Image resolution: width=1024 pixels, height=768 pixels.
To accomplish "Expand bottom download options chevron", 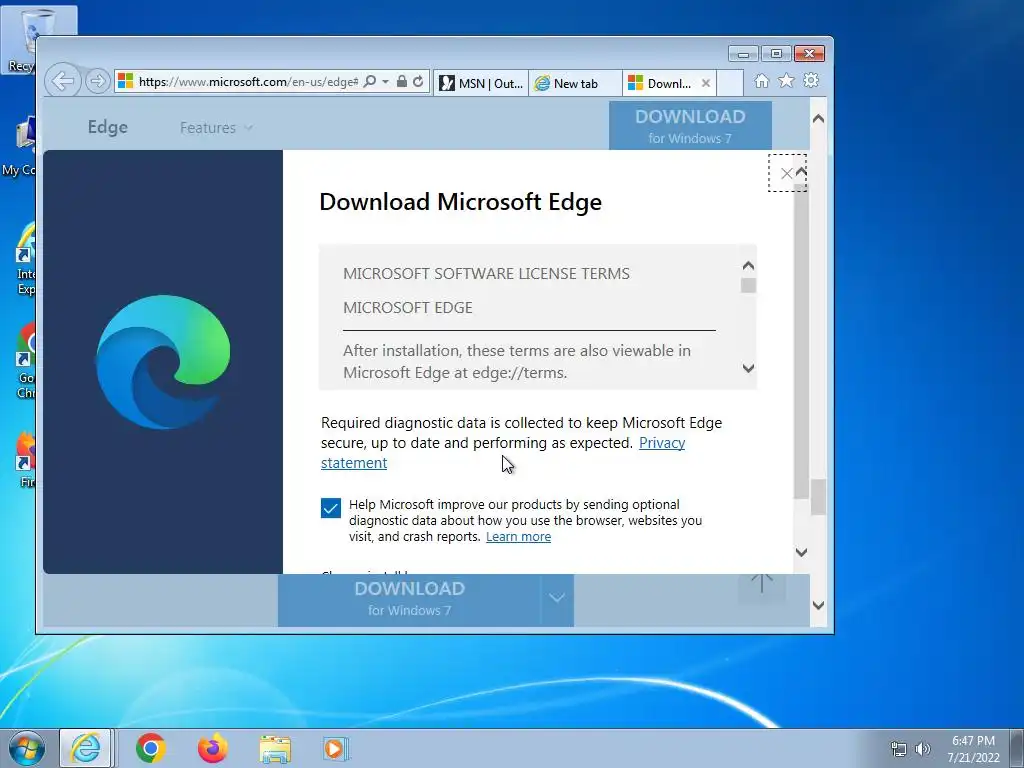I will tap(557, 598).
